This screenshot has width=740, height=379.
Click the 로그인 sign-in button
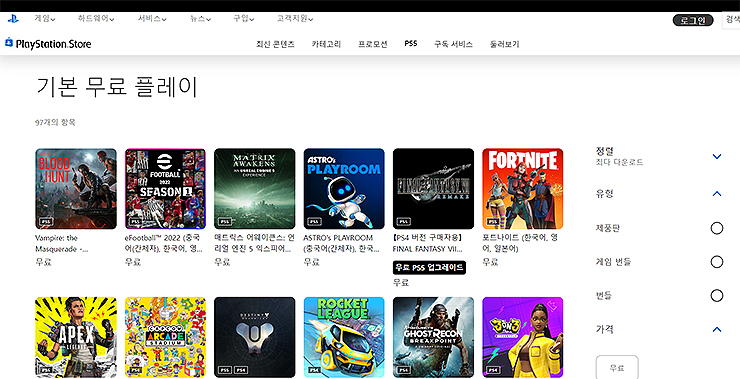[x=693, y=20]
